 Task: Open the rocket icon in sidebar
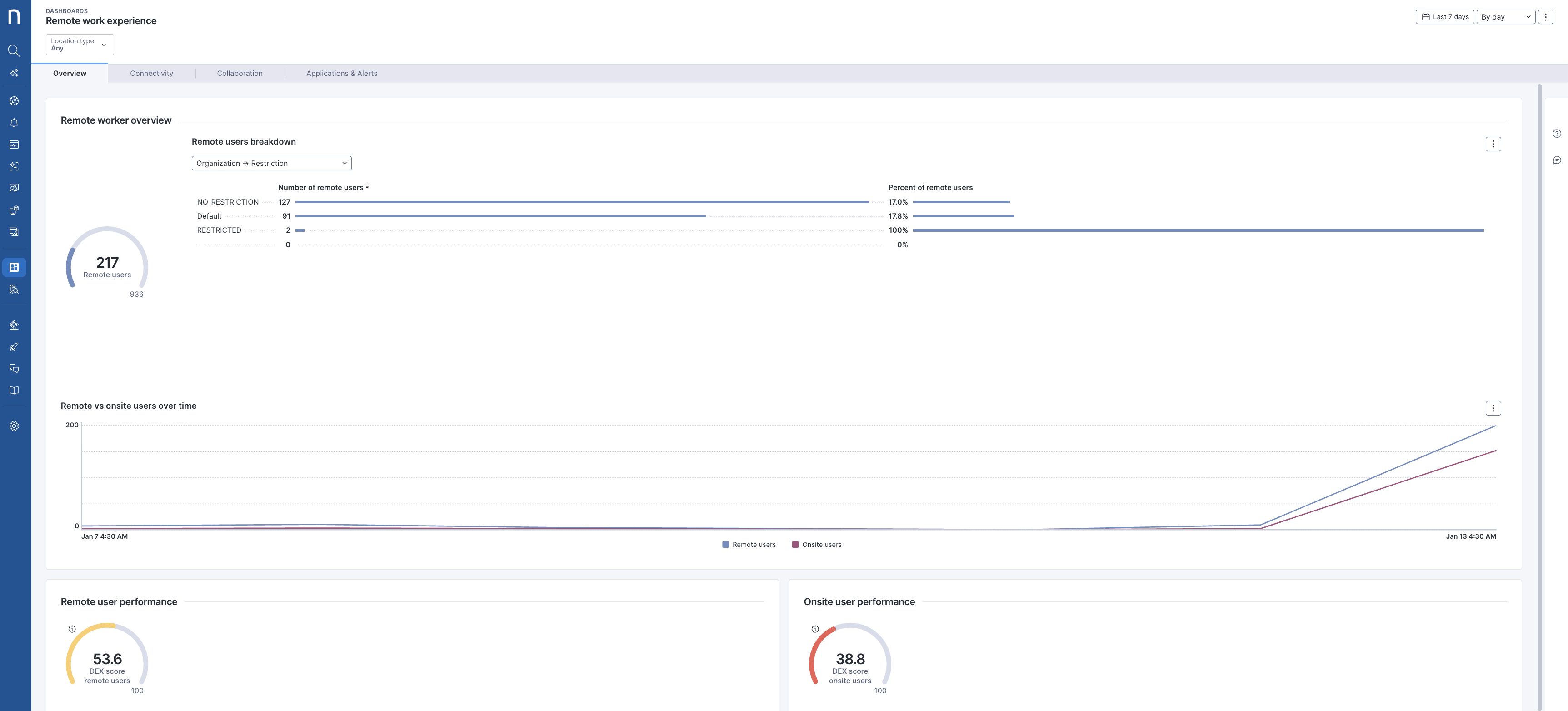pyautogui.click(x=14, y=347)
